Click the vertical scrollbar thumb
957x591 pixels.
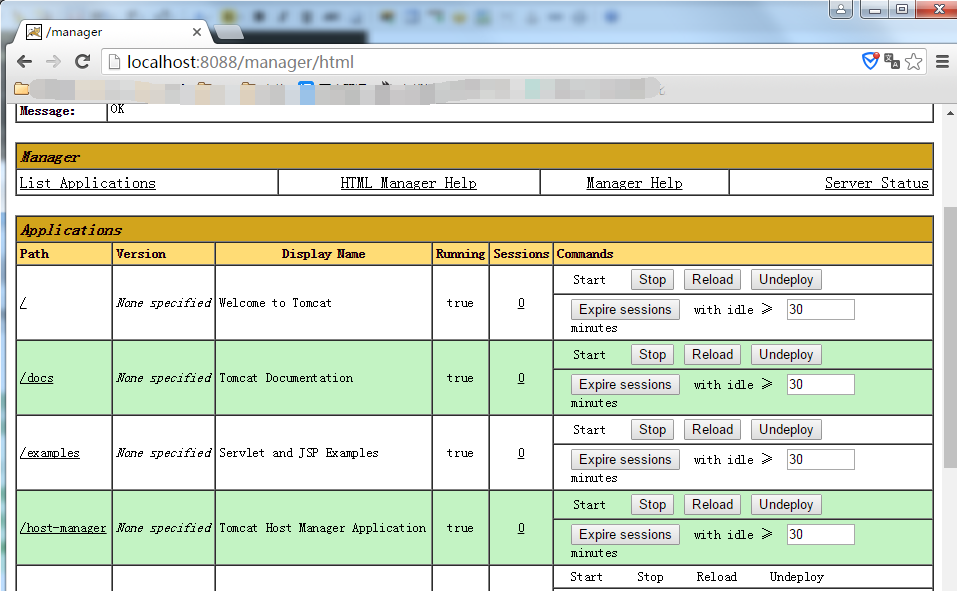pyautogui.click(x=950, y=337)
